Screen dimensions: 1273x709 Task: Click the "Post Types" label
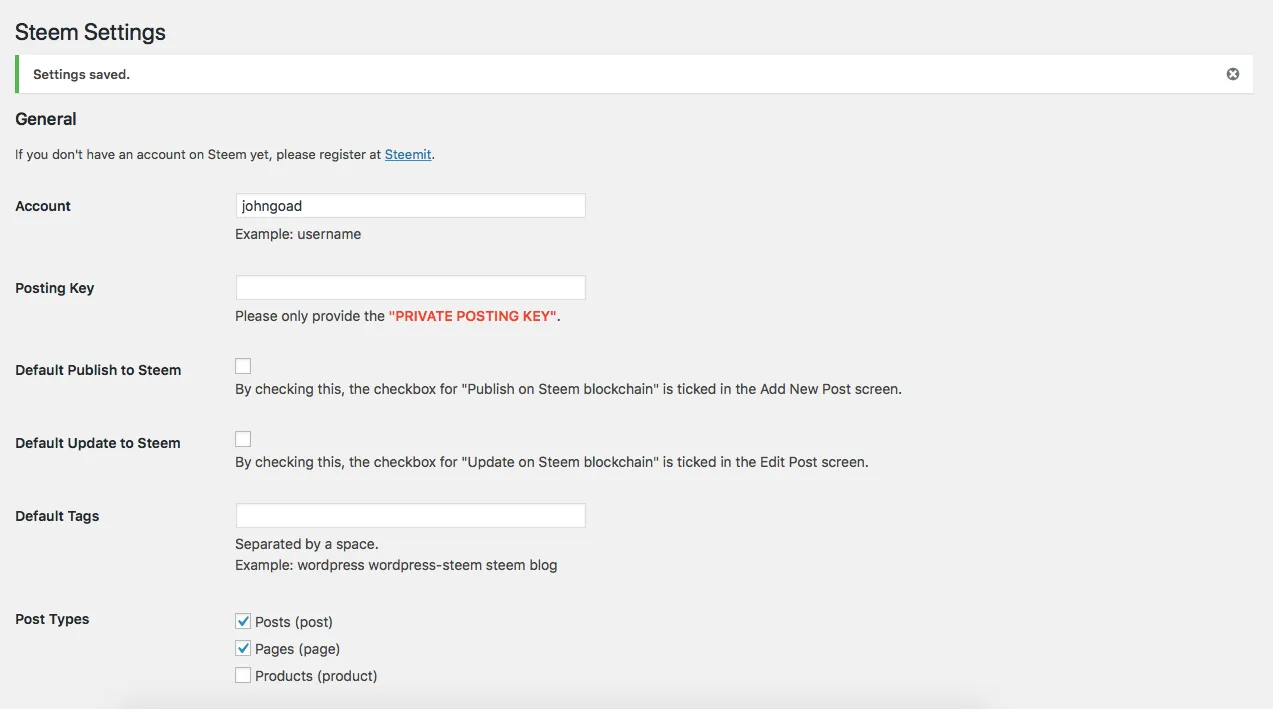(52, 619)
